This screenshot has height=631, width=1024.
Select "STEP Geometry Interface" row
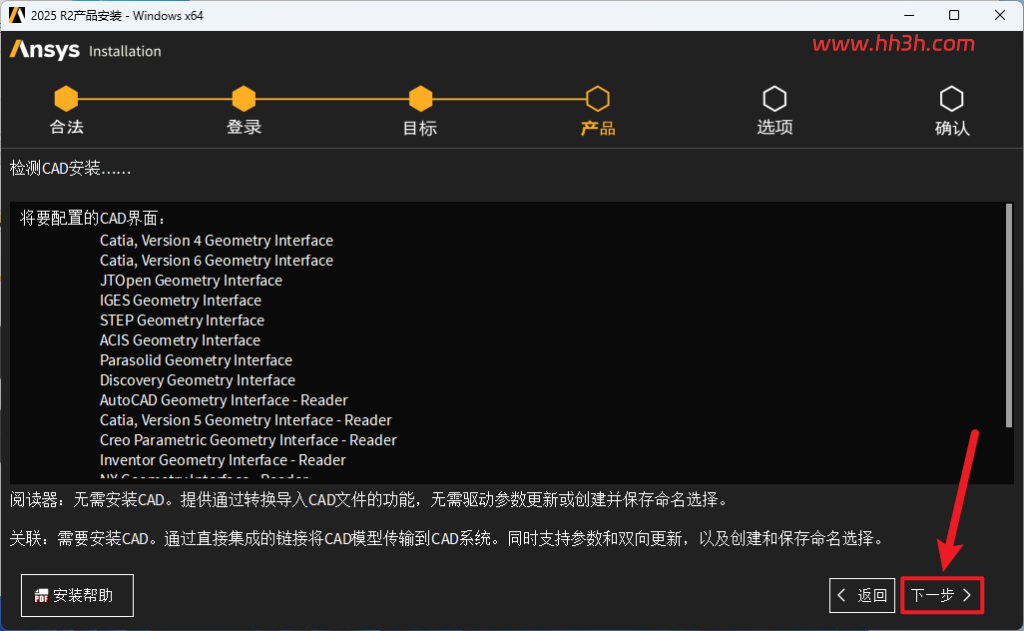point(182,320)
